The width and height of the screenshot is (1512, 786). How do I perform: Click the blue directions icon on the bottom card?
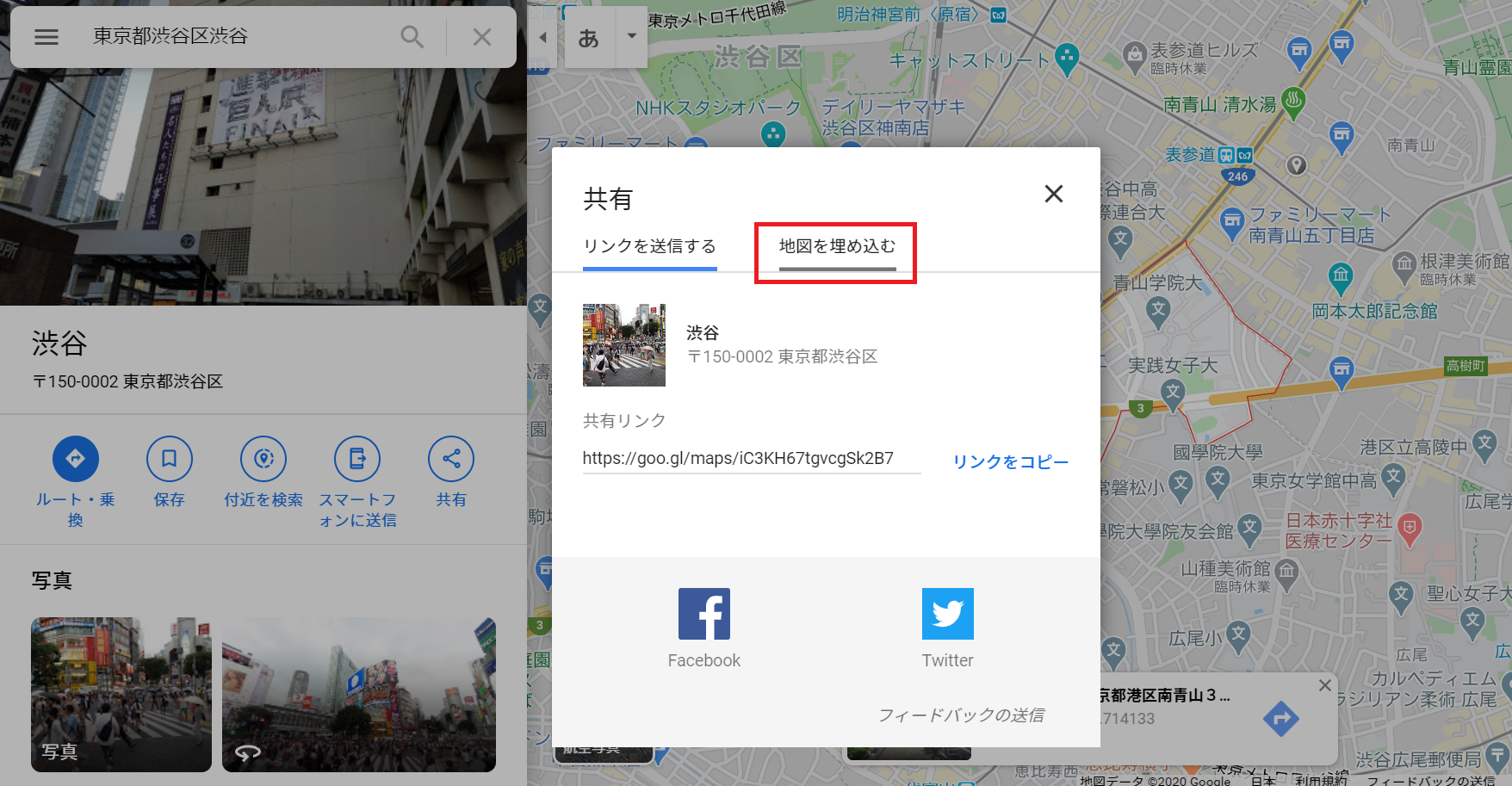pyautogui.click(x=1282, y=718)
